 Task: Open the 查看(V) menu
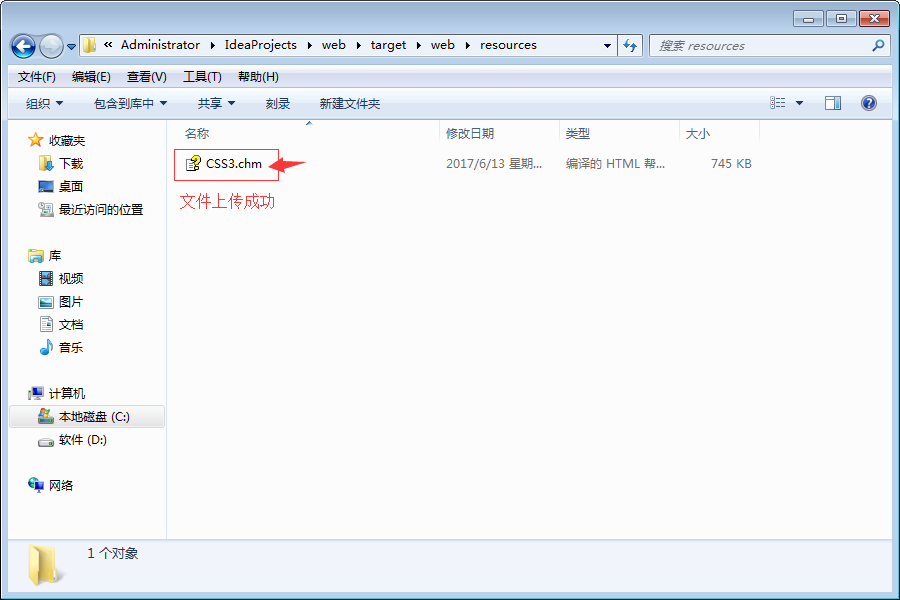[146, 77]
